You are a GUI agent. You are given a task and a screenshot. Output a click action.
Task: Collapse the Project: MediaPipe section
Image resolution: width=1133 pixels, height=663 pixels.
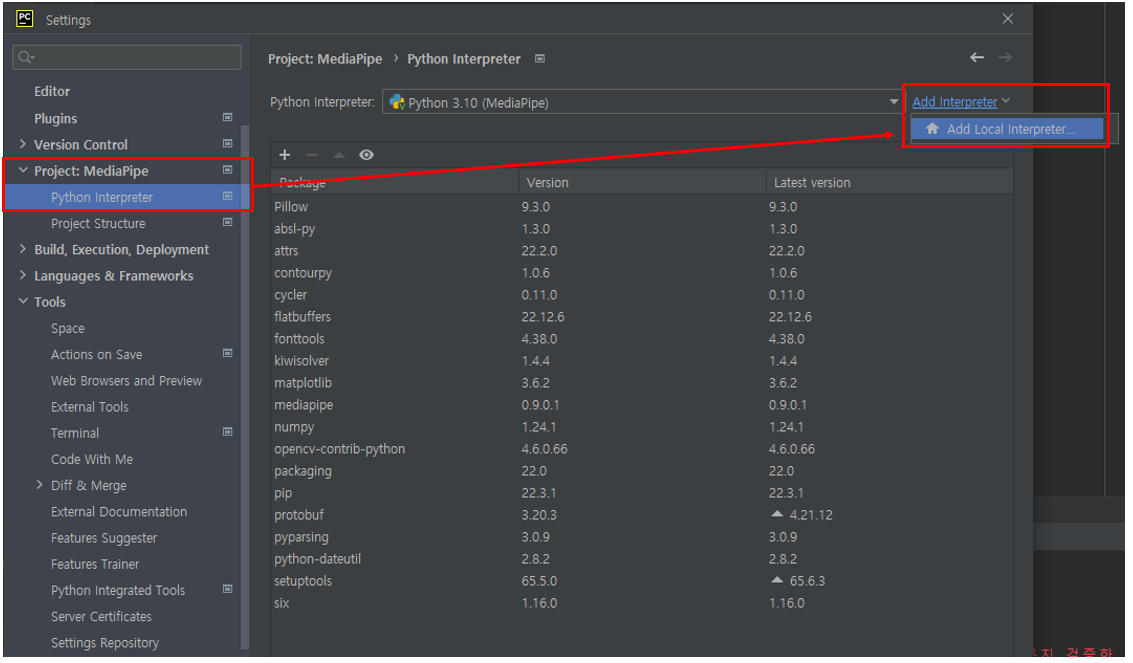[22, 170]
